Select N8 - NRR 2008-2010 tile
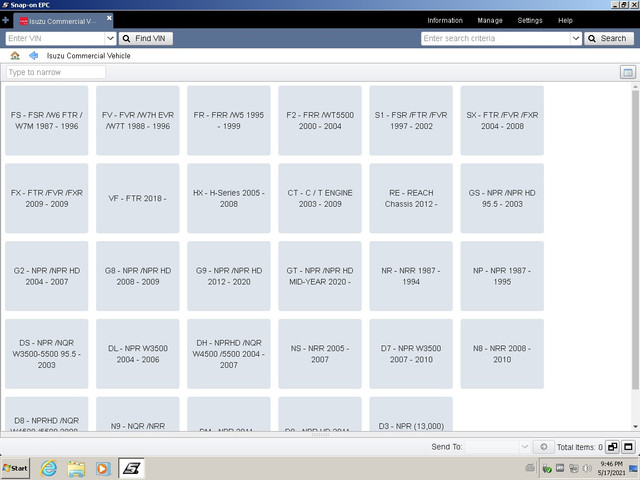 point(502,354)
